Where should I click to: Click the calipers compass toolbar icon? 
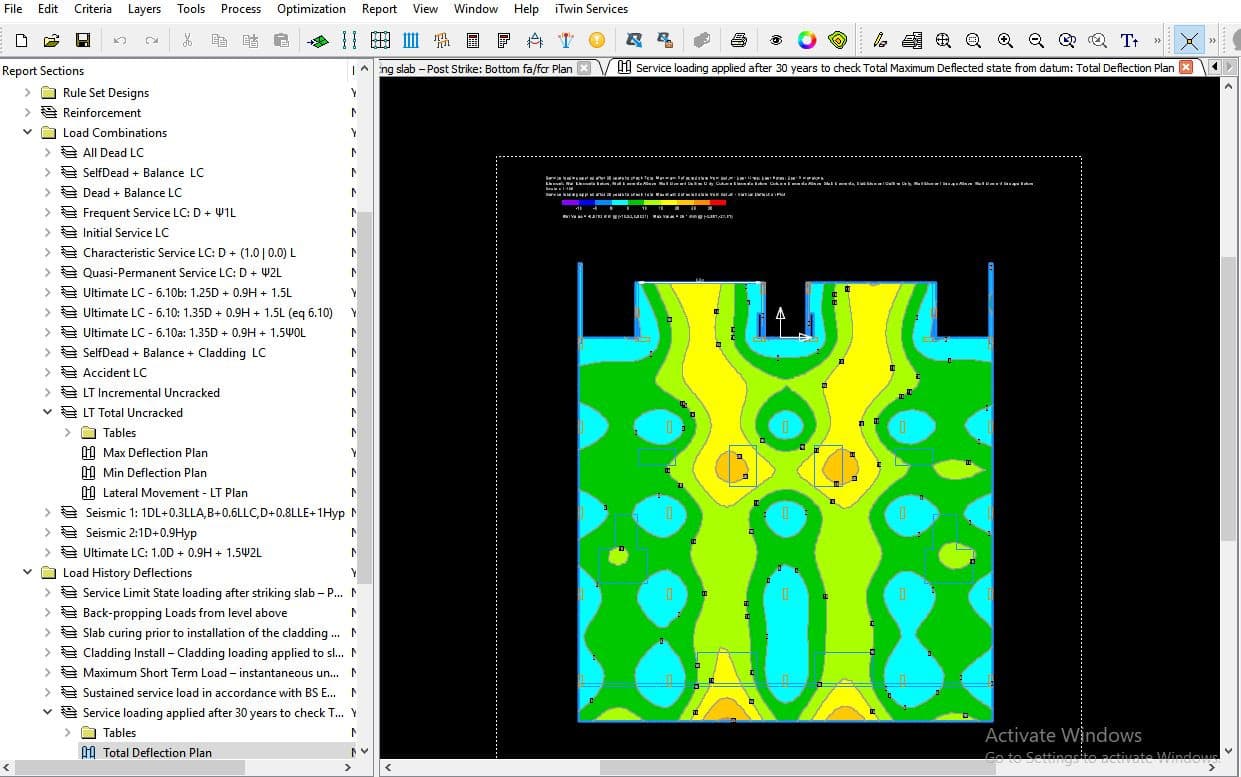[x=535, y=41]
